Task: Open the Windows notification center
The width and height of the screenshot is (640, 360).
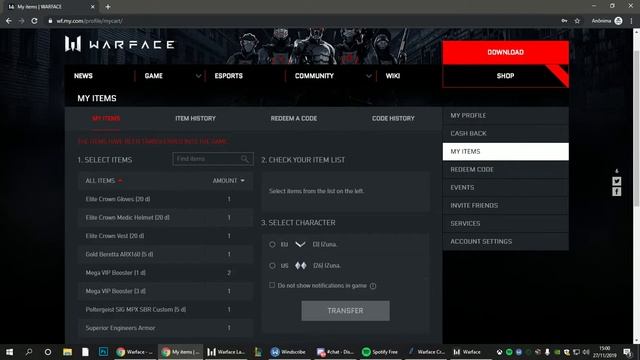Action: (628, 352)
